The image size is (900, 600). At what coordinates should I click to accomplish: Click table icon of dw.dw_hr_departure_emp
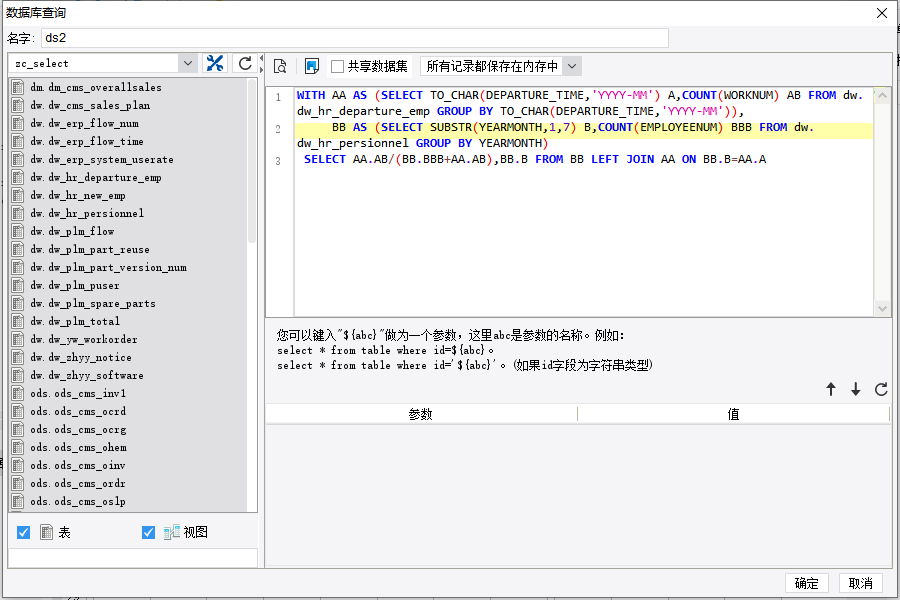18,177
